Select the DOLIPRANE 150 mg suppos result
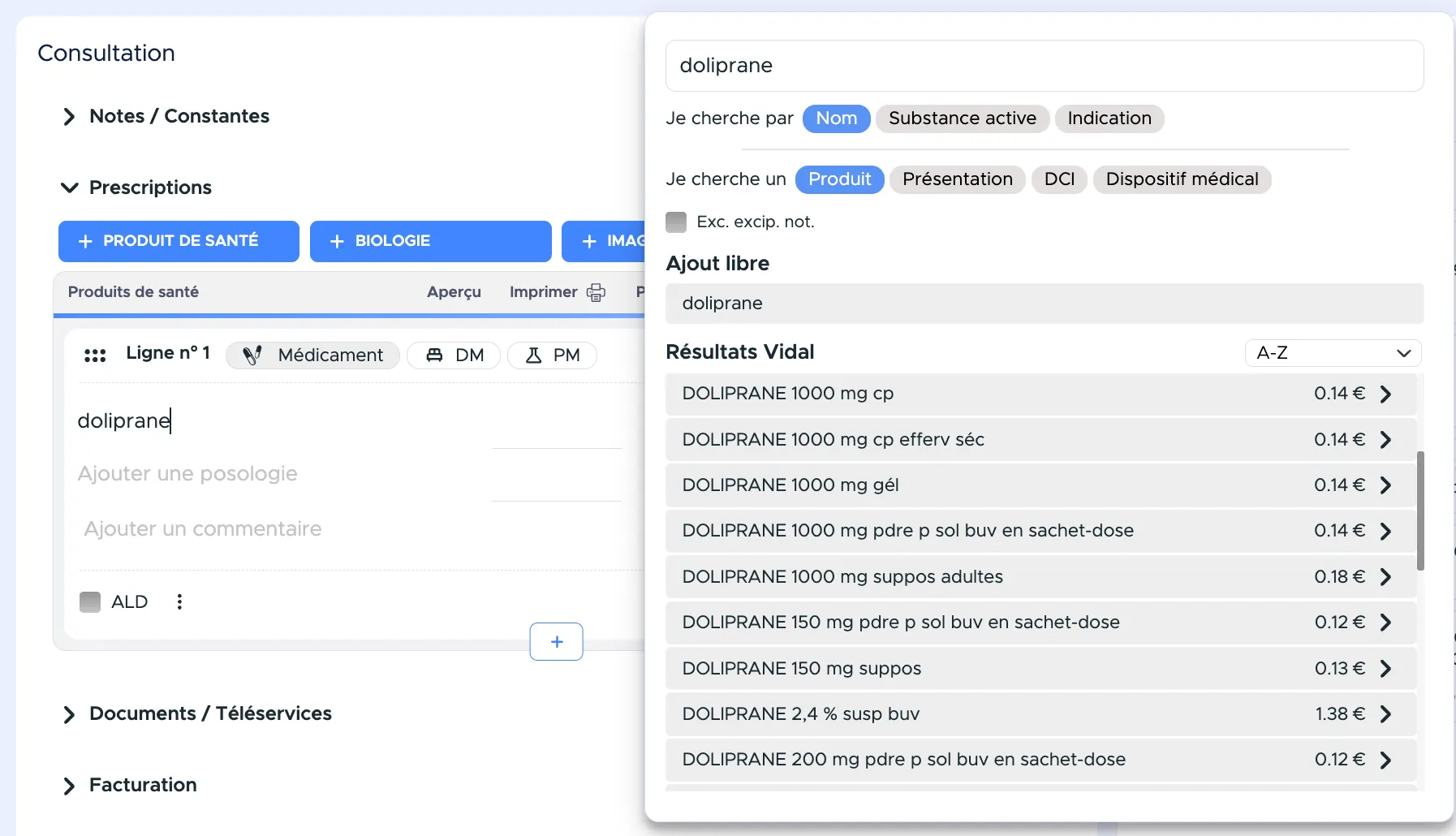The height and width of the screenshot is (836, 1456). [1041, 668]
